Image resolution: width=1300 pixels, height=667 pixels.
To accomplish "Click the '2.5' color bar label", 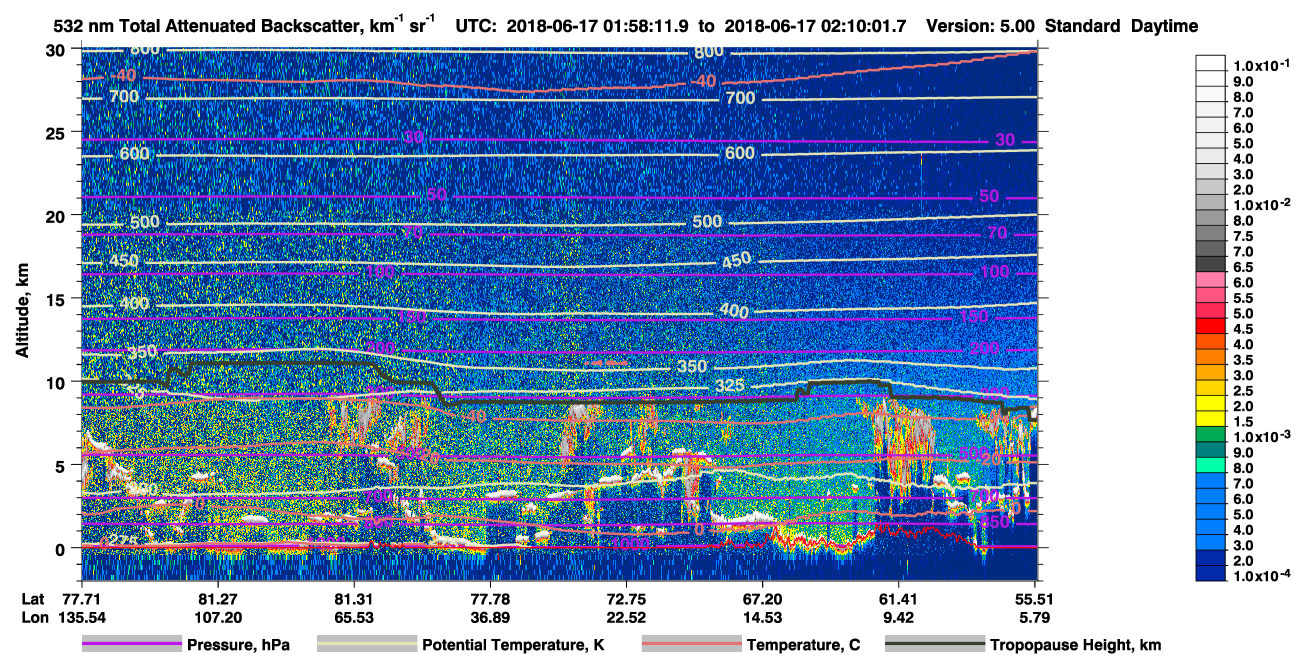I will tap(1244, 392).
